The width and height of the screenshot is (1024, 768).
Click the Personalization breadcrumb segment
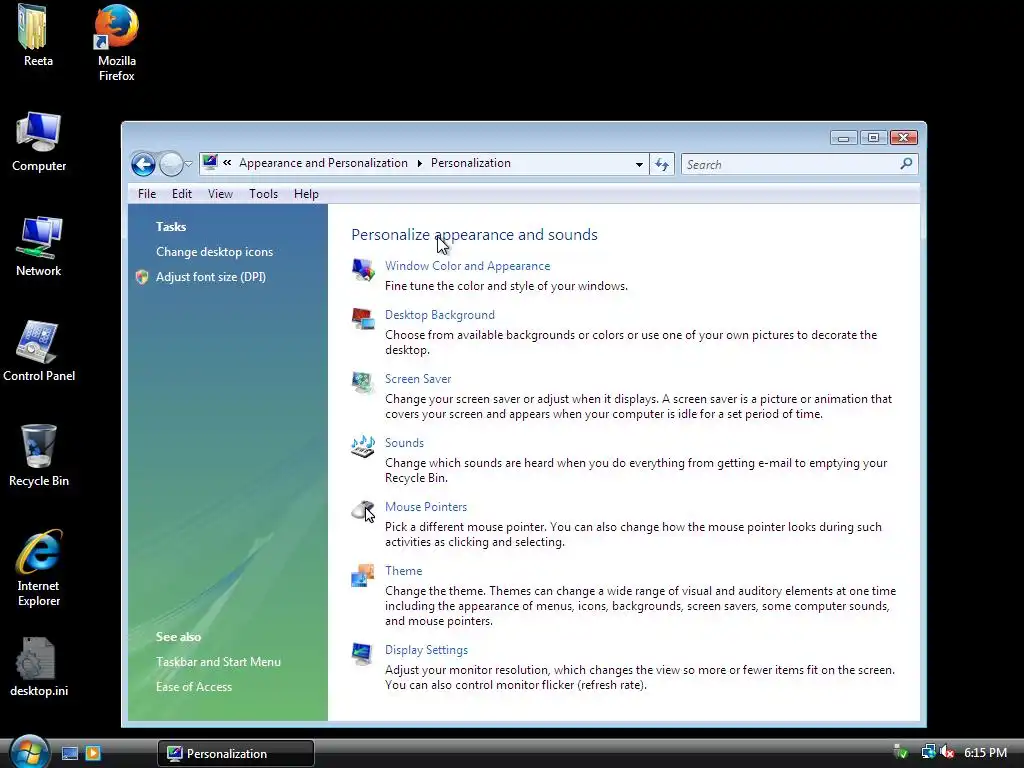coord(471,163)
